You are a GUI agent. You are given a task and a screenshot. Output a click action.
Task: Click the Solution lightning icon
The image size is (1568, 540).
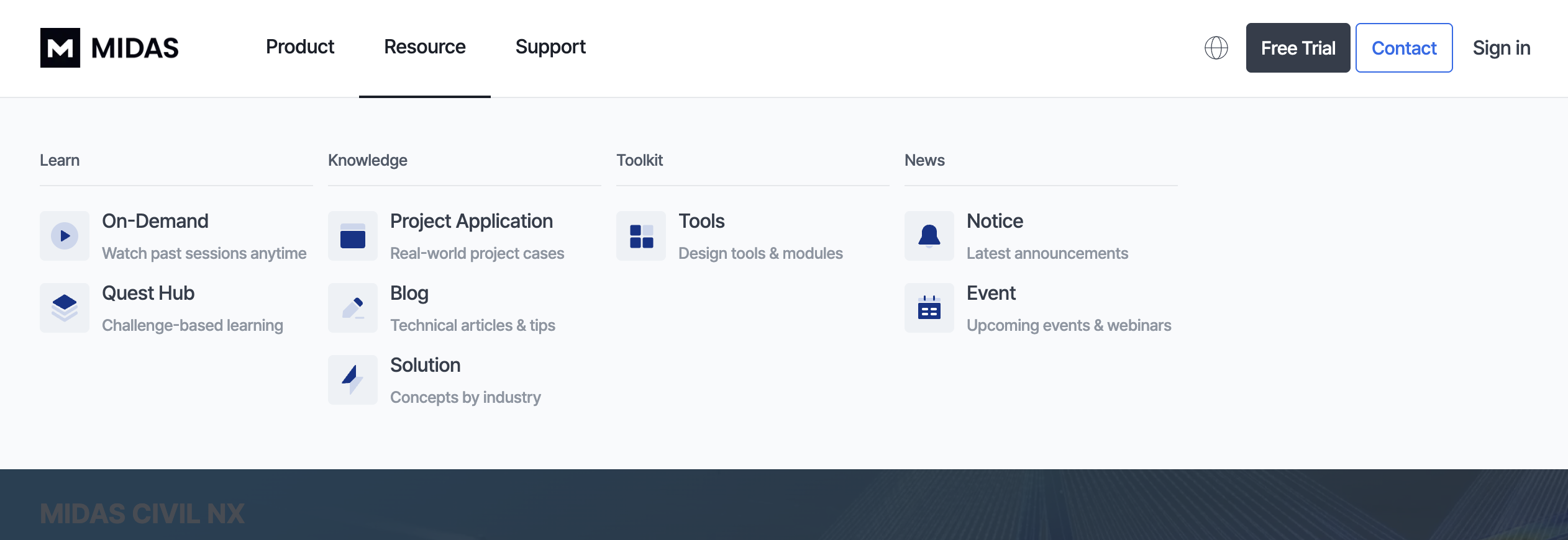click(353, 380)
